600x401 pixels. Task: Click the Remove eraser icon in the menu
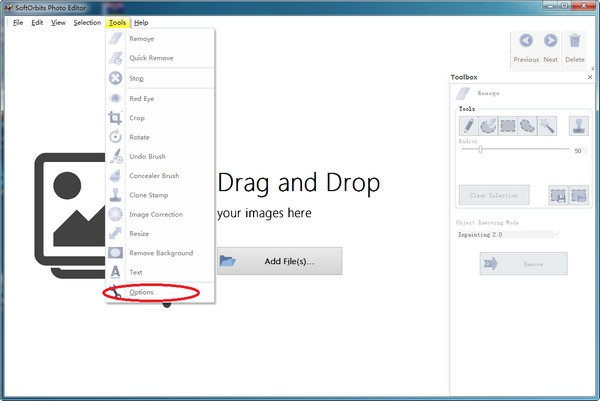(115, 39)
